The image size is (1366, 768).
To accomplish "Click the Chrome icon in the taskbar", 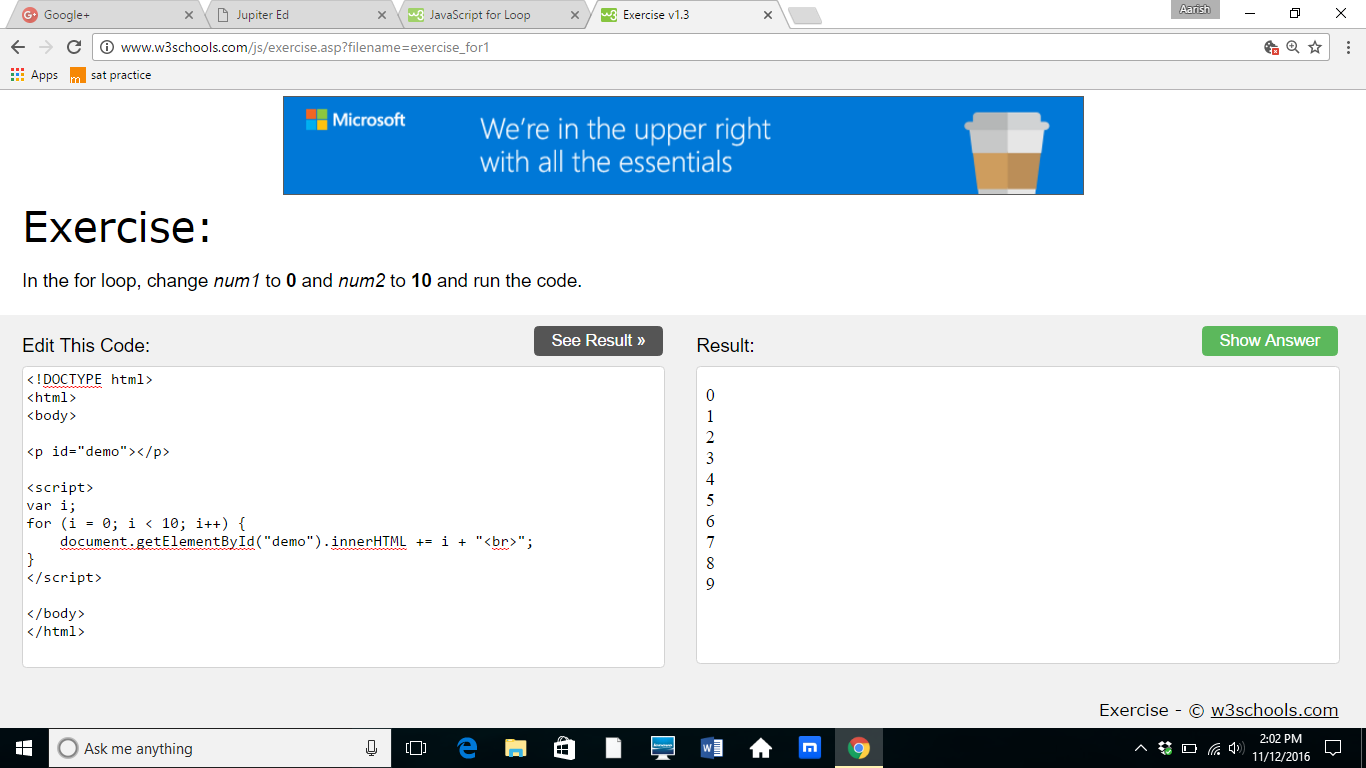I will (858, 748).
